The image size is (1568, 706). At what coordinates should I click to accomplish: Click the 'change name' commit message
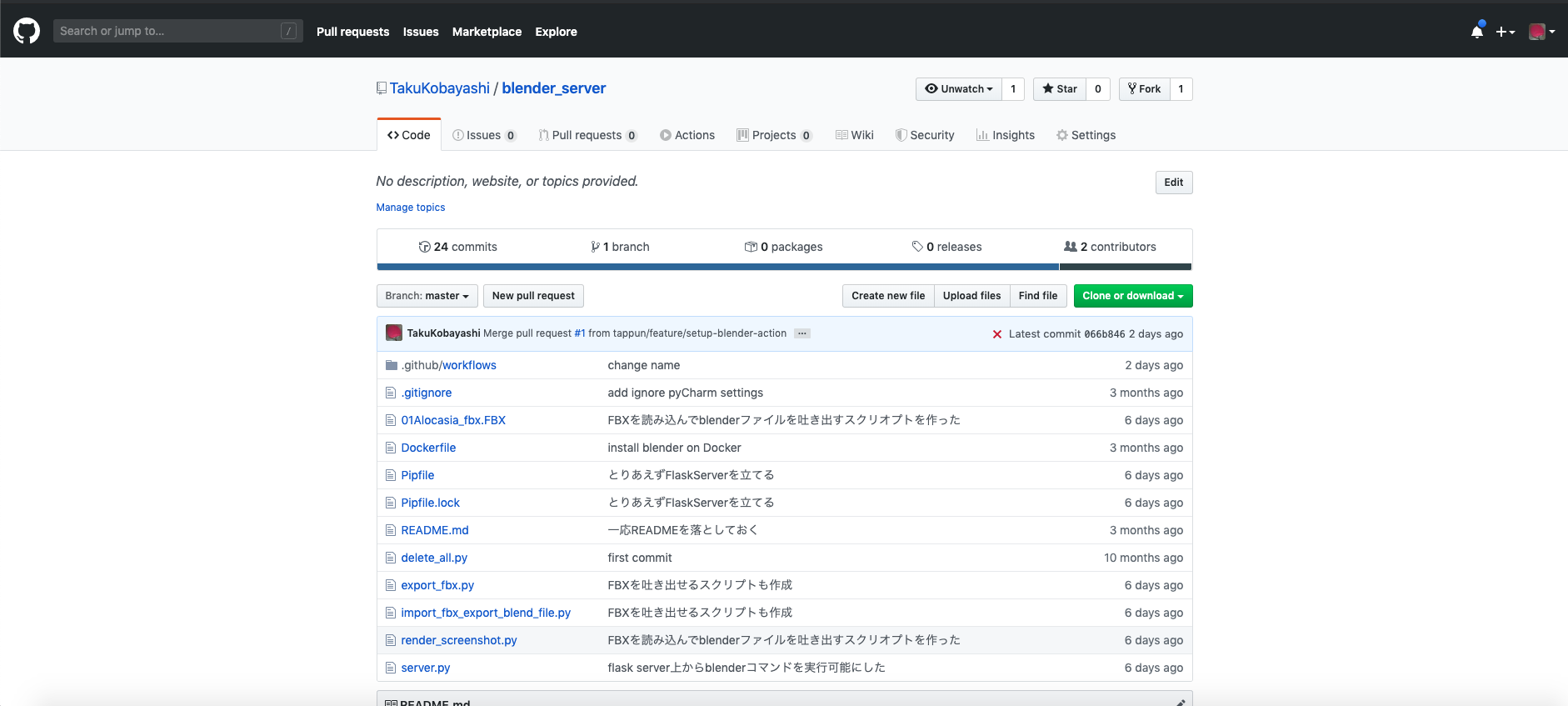click(x=644, y=365)
